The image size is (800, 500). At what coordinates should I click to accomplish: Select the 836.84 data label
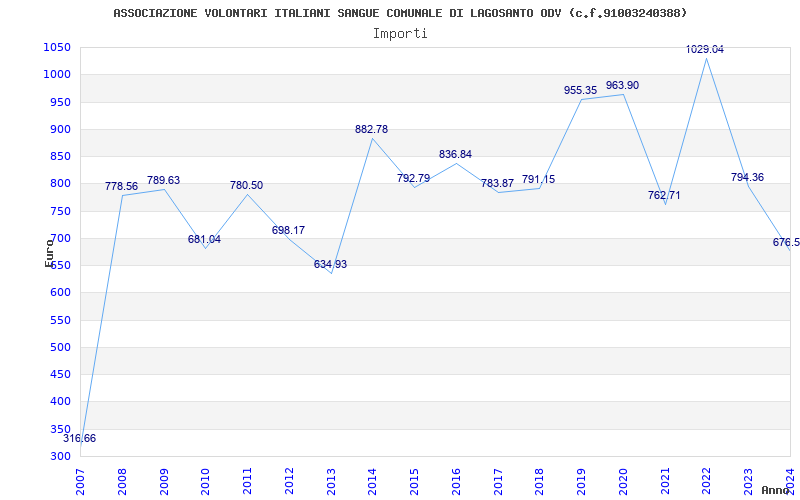pyautogui.click(x=455, y=154)
